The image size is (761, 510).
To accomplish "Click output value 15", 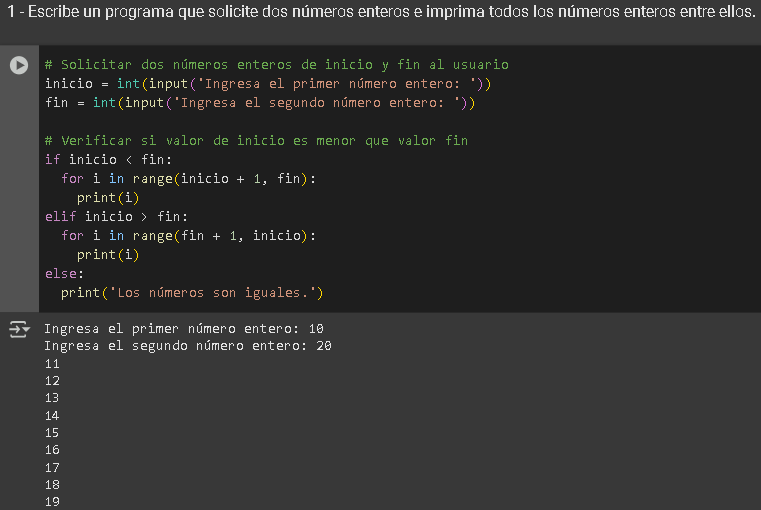I will point(52,432).
